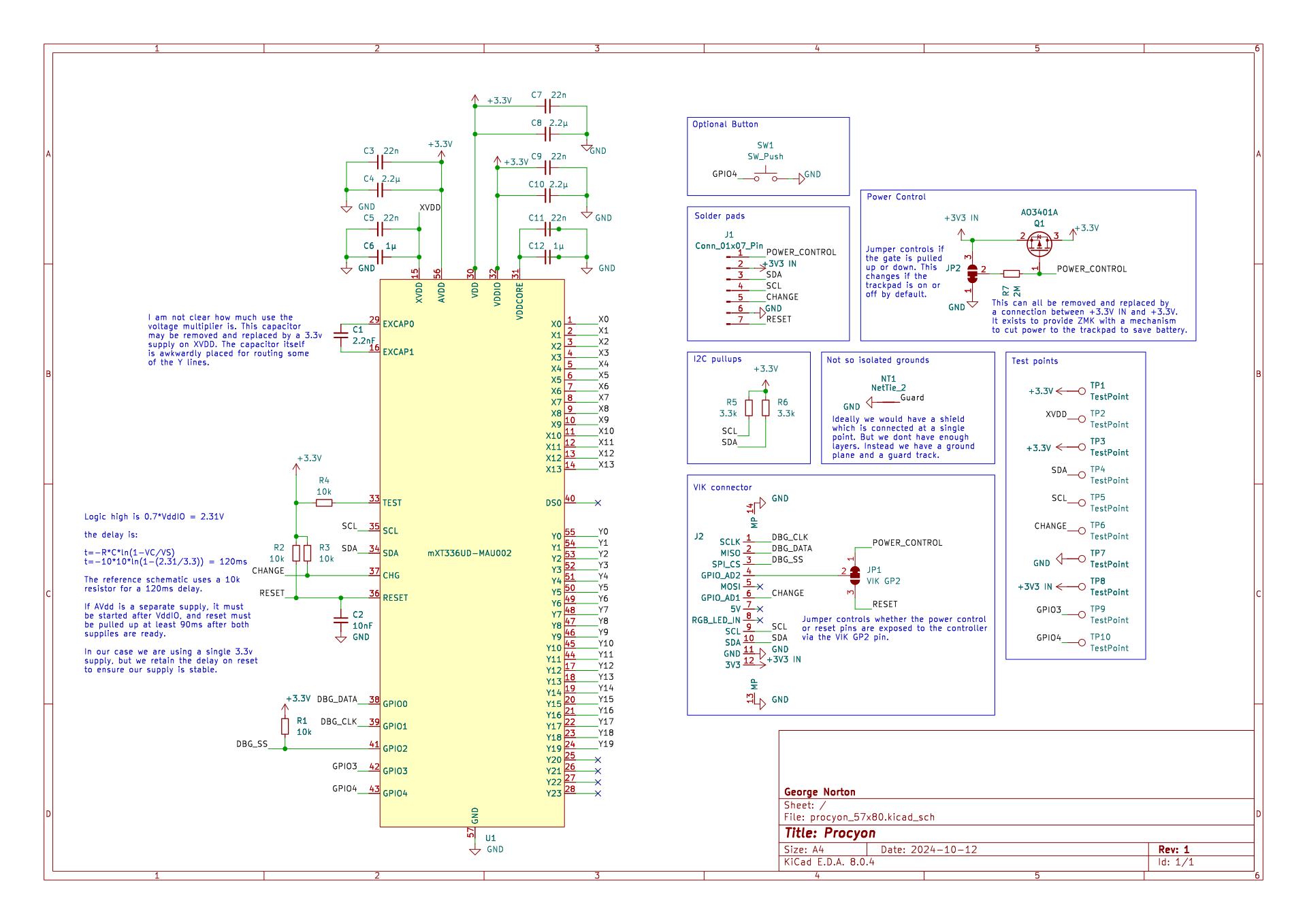Select the J1 Conn_01x07_Pin label
This screenshot has height=924, width=1307.
point(729,246)
